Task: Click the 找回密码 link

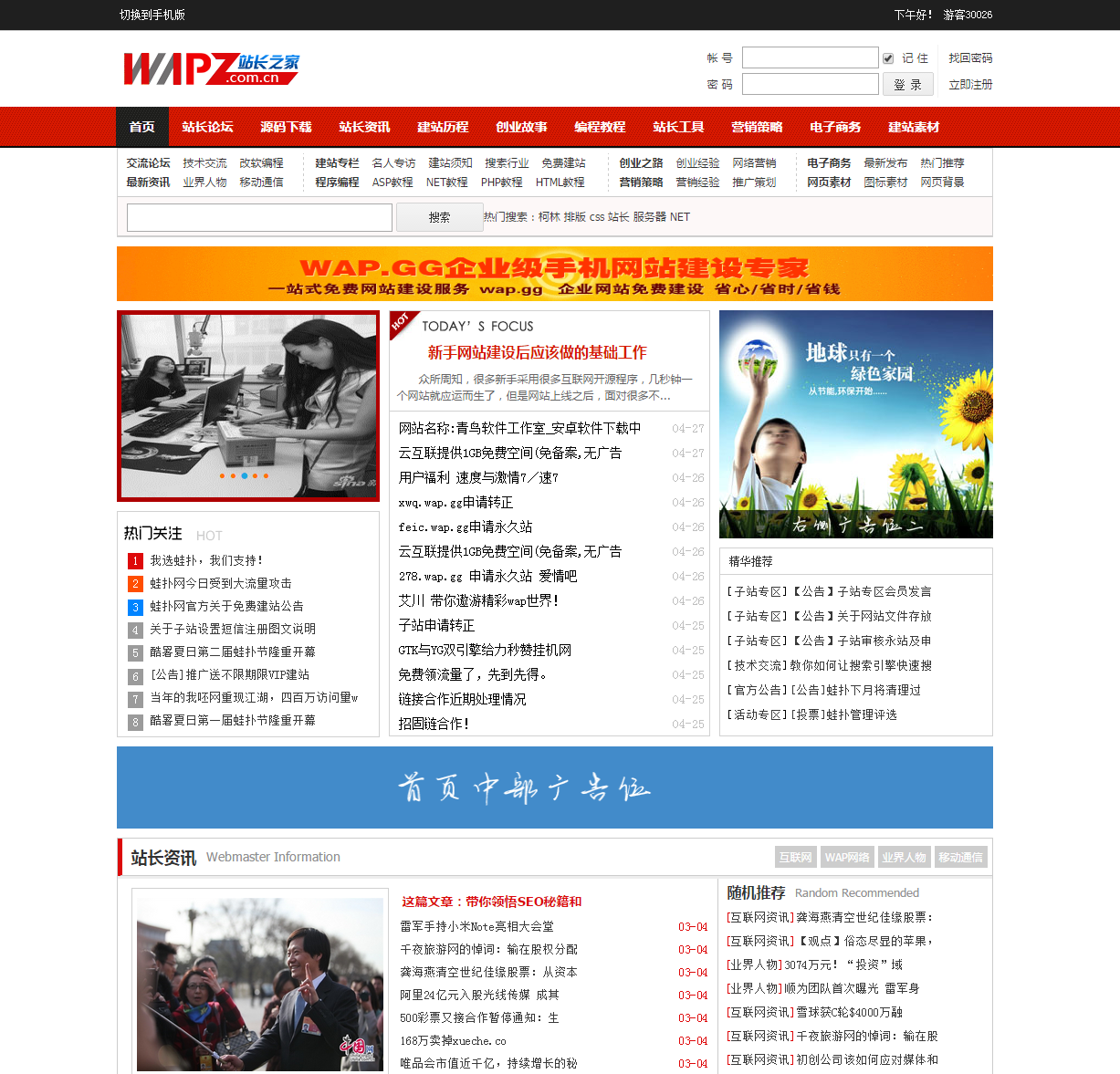Action: 969,58
